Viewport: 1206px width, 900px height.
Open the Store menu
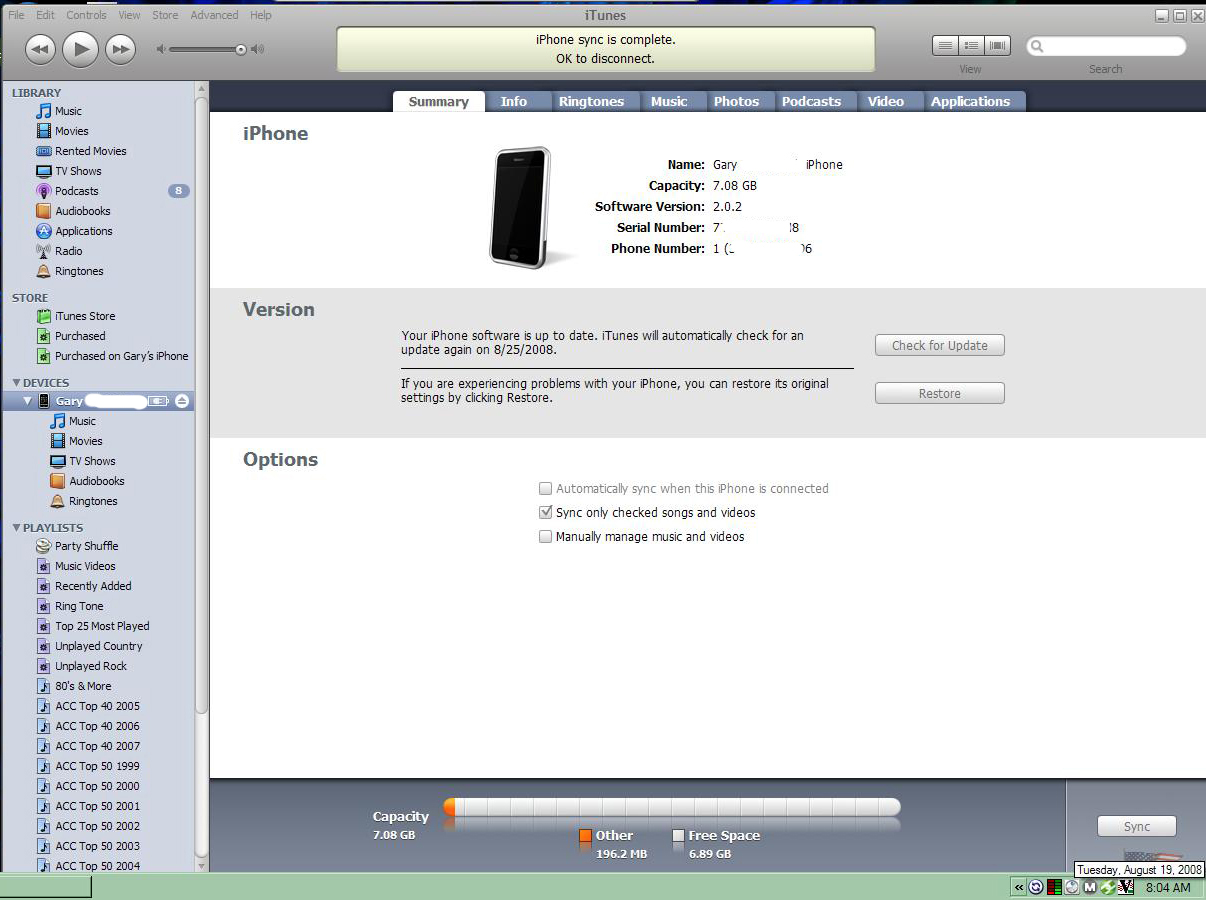coord(165,15)
